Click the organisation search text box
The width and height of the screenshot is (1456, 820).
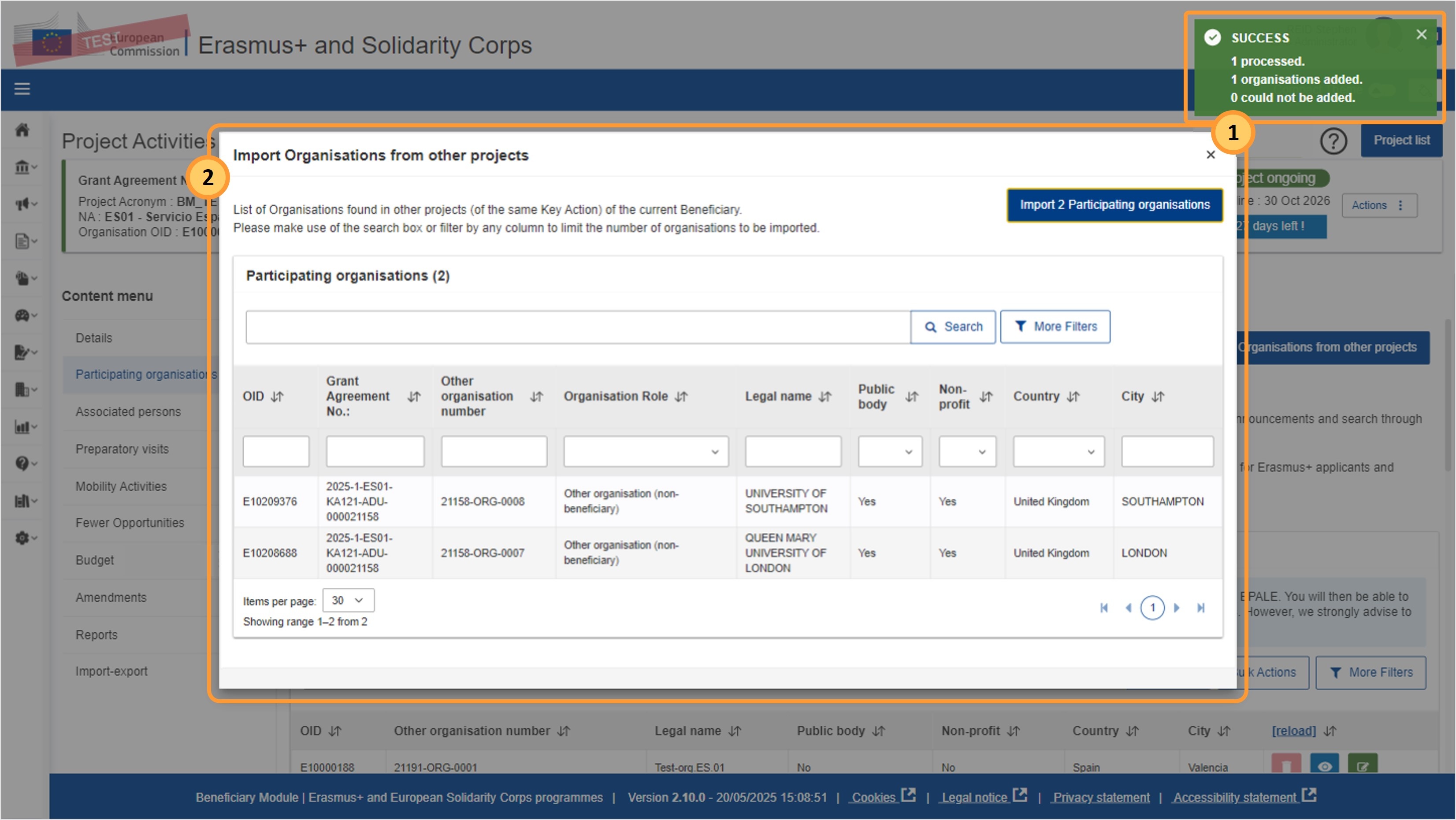coord(578,327)
